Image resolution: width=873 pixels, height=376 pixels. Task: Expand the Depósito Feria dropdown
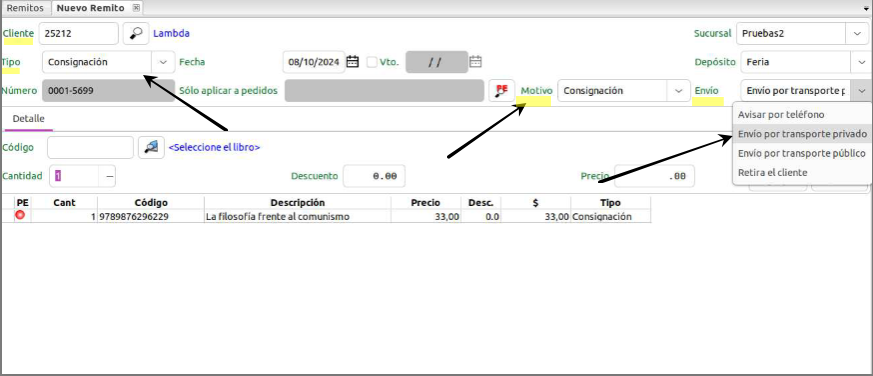point(859,62)
